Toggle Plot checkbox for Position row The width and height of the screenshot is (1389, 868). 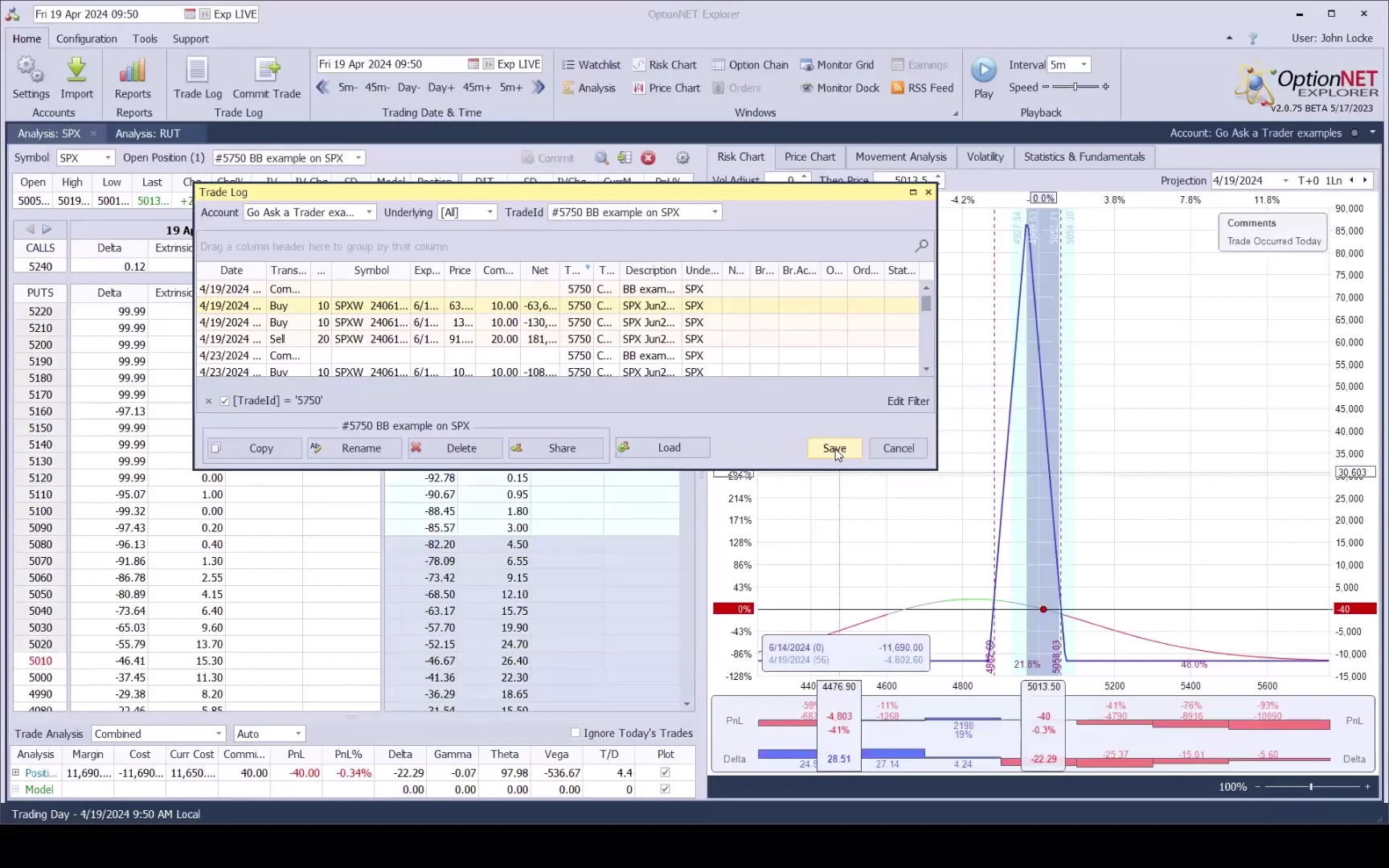(665, 772)
